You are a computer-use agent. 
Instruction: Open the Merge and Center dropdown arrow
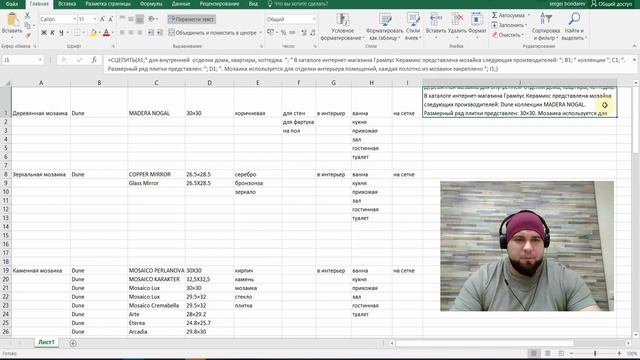(x=260, y=33)
